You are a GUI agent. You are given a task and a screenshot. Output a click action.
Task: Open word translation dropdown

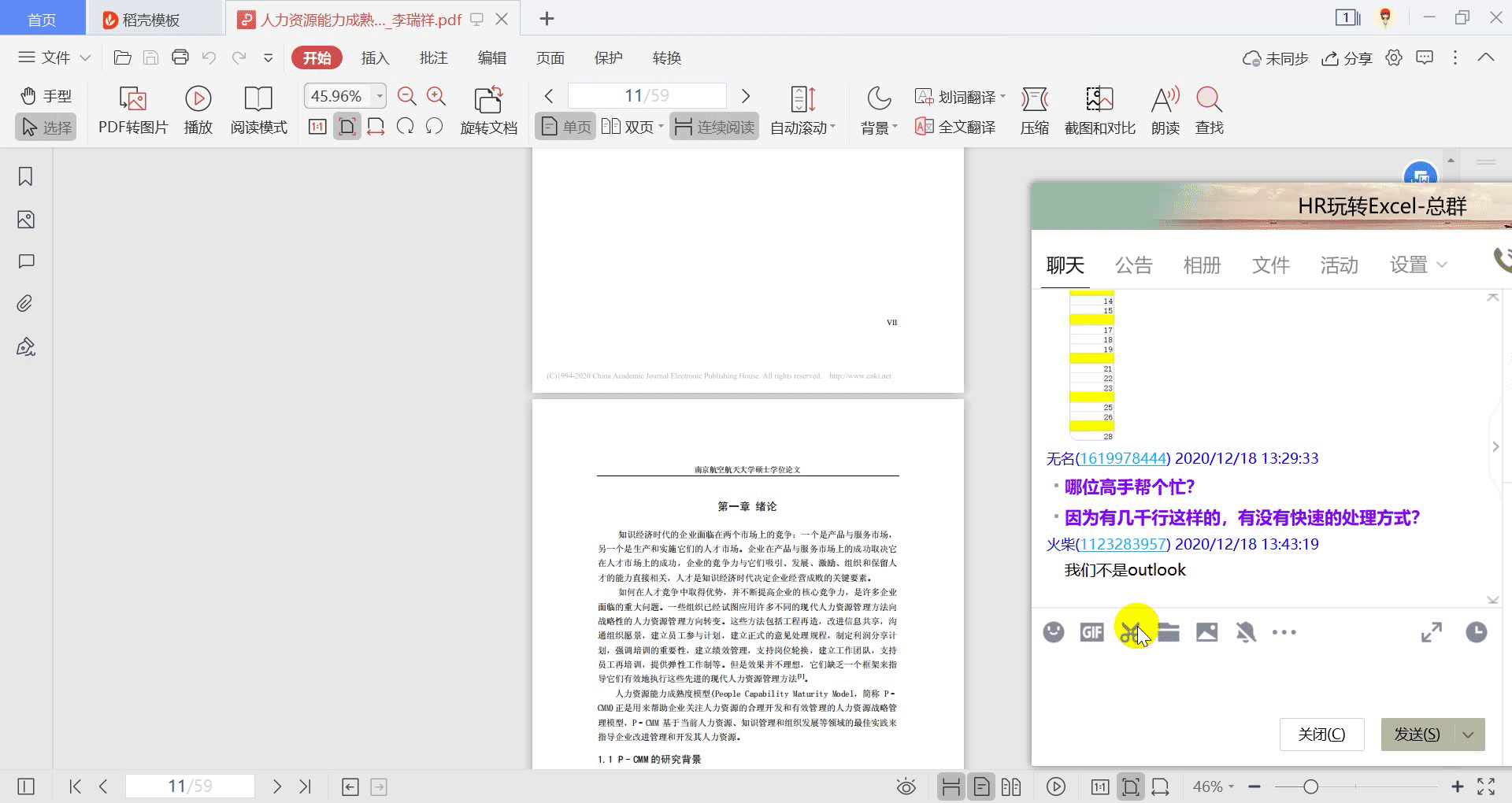(x=960, y=97)
